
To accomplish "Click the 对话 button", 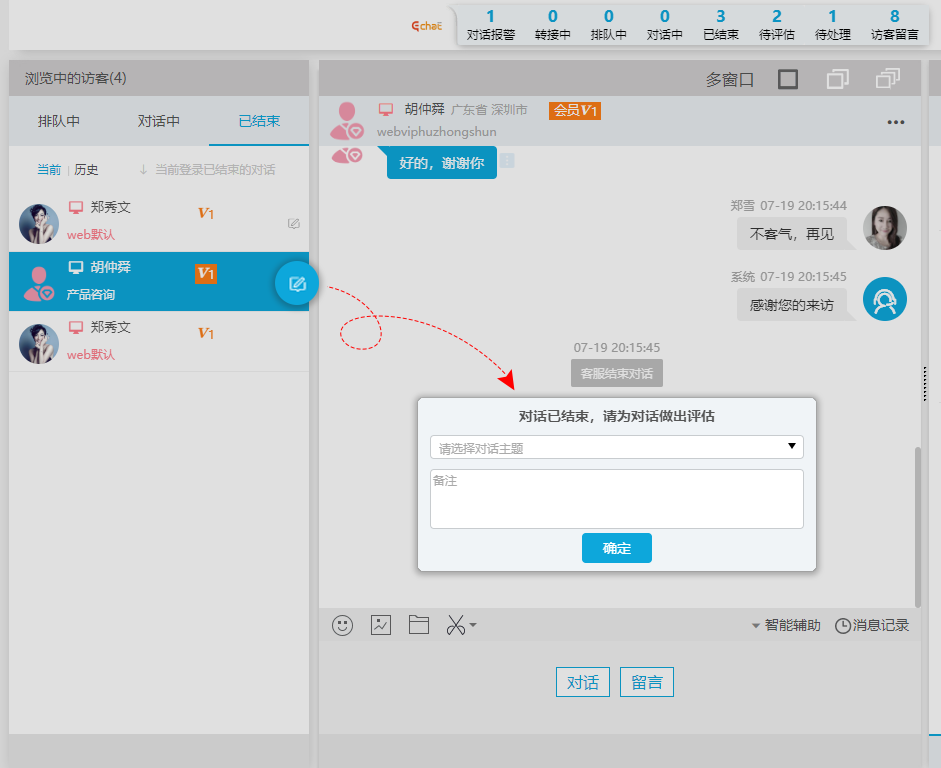I will tap(583, 682).
